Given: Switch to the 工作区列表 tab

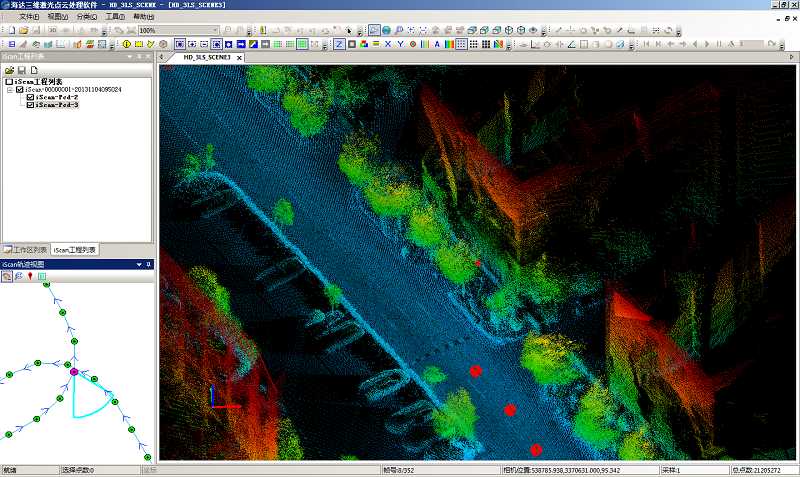Looking at the screenshot, I should click(x=25, y=249).
